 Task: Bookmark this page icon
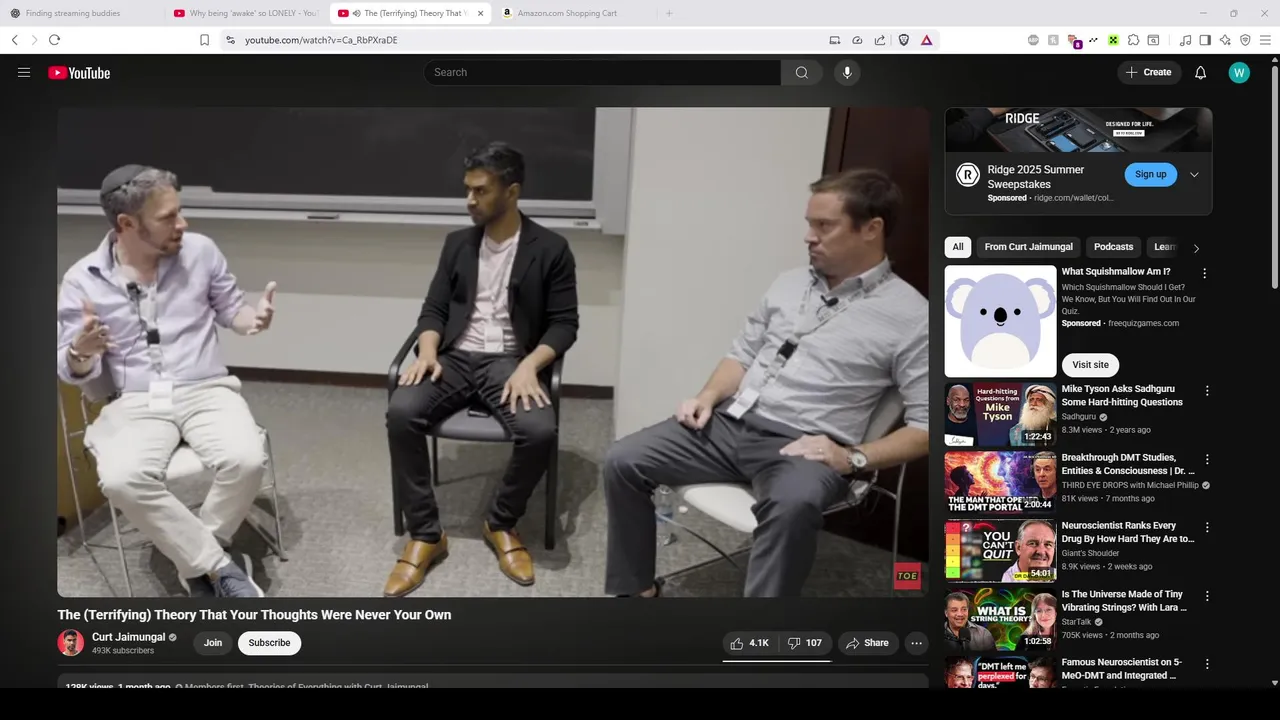click(x=204, y=40)
